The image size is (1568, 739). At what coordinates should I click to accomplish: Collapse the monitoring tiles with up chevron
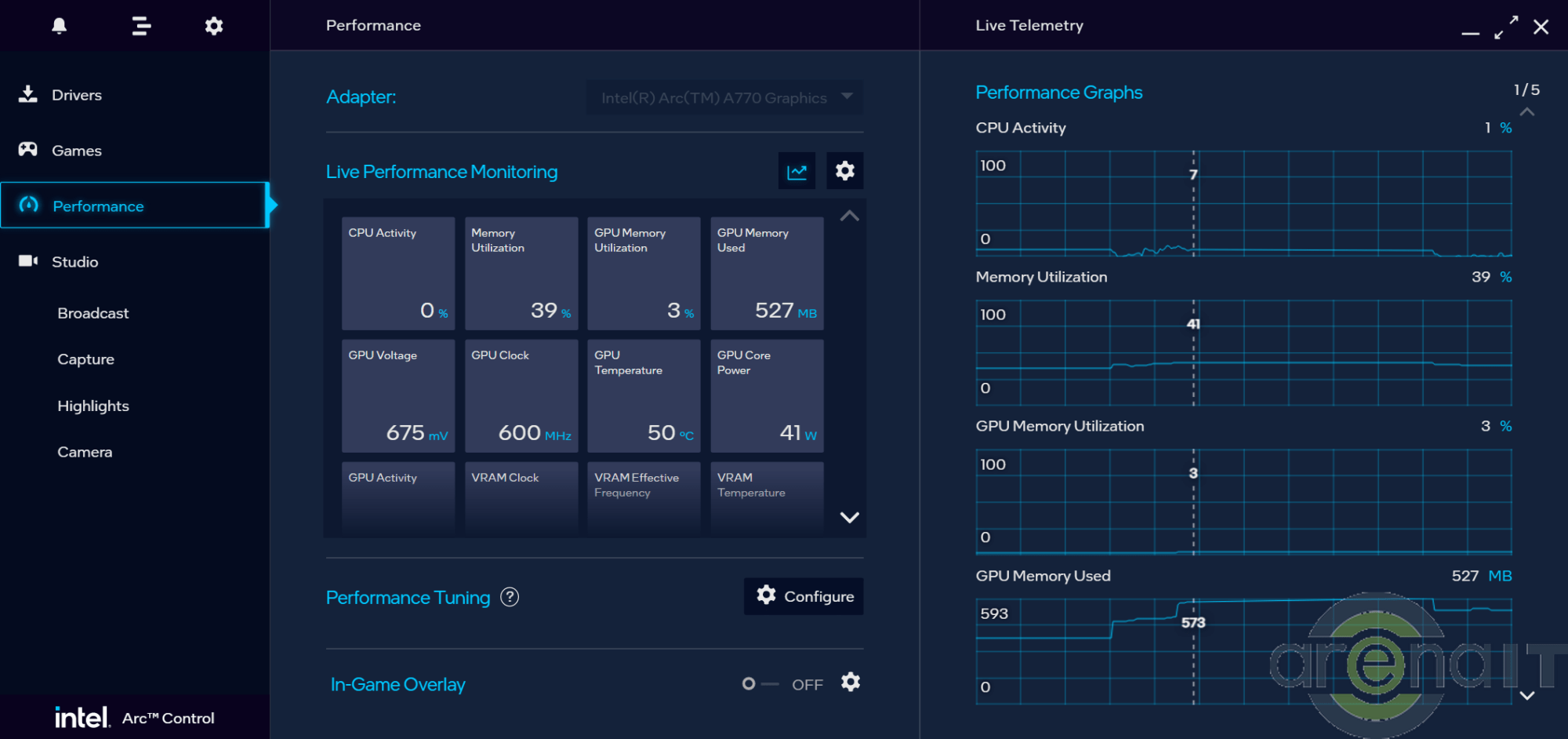(849, 216)
